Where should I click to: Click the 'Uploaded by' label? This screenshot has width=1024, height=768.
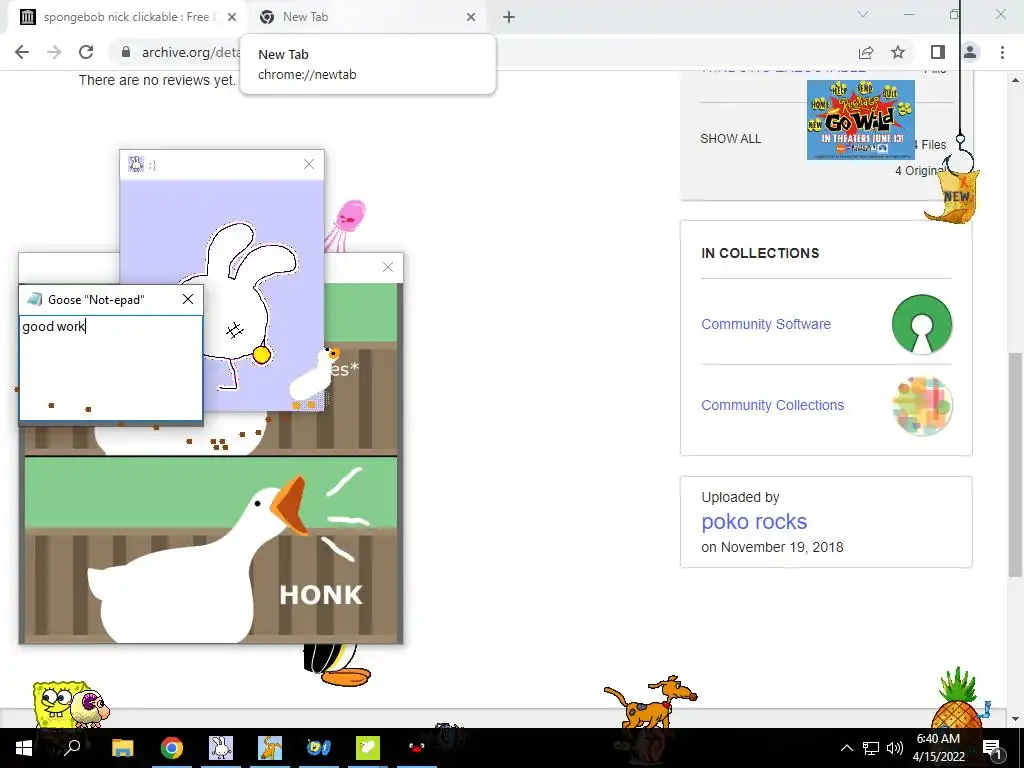click(741, 497)
